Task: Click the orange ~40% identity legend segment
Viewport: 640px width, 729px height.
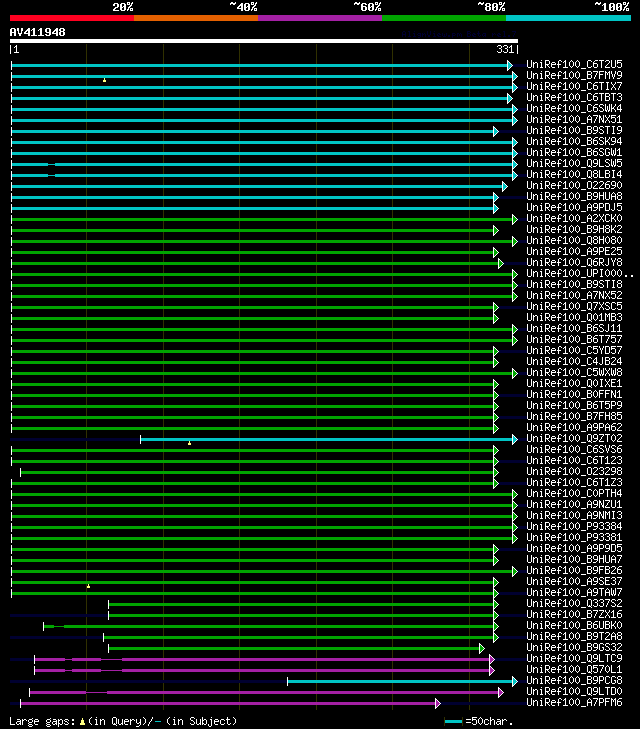Action: pyautogui.click(x=196, y=18)
